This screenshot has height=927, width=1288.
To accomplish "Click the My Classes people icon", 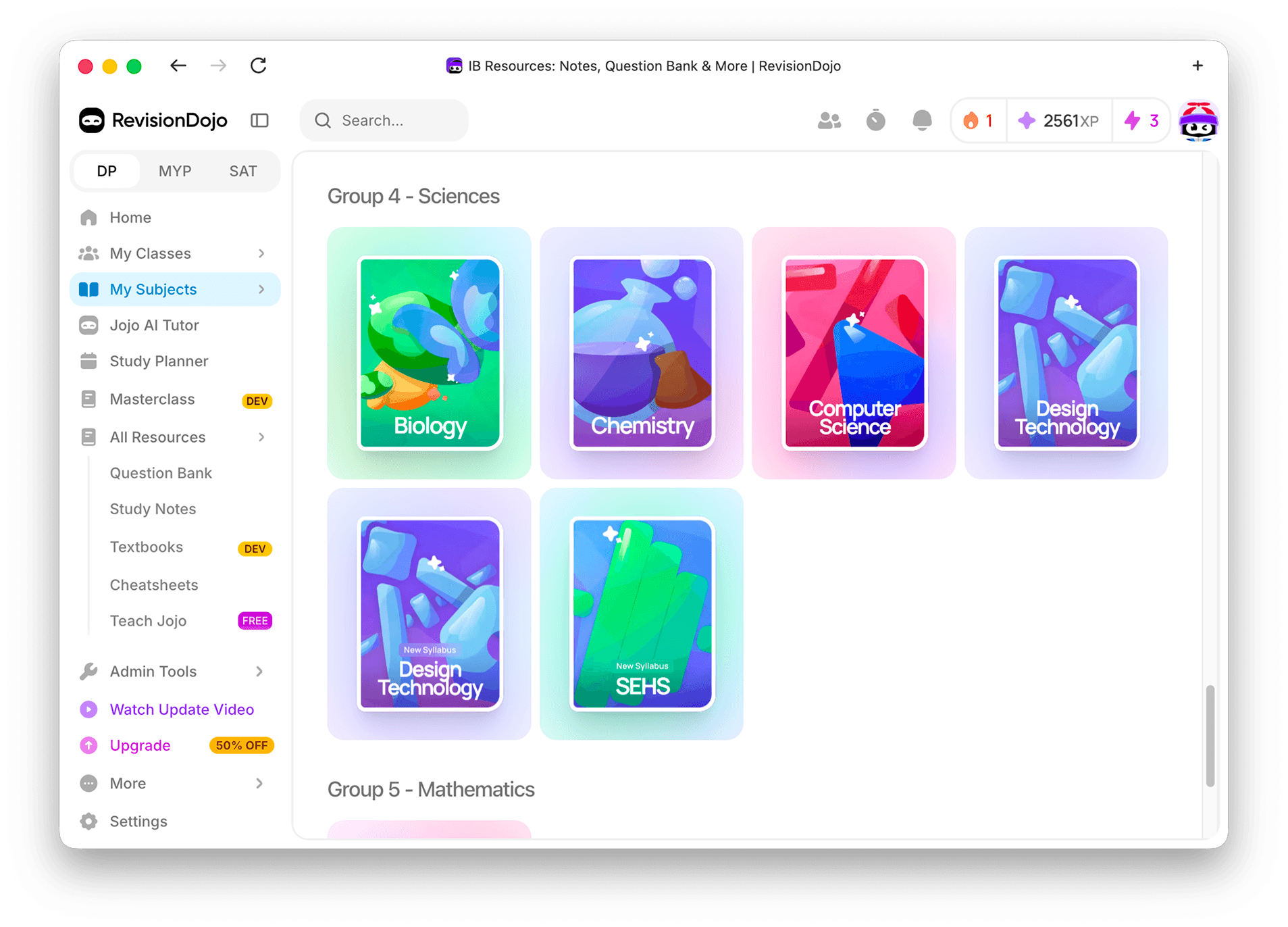I will [x=88, y=253].
